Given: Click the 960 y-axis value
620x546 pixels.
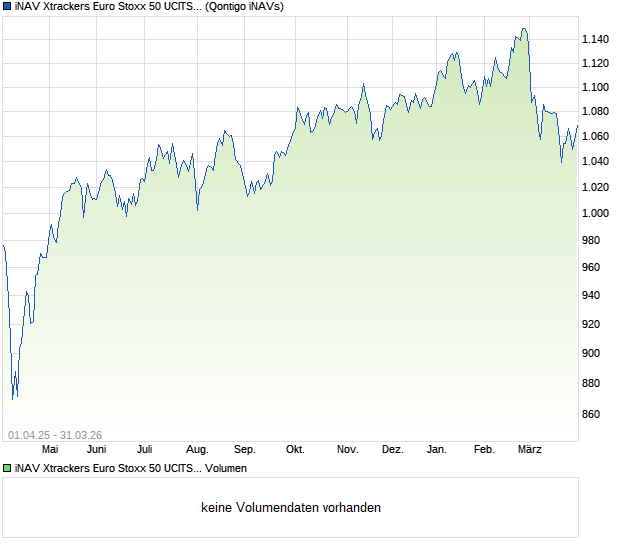Looking at the screenshot, I should pos(591,268).
